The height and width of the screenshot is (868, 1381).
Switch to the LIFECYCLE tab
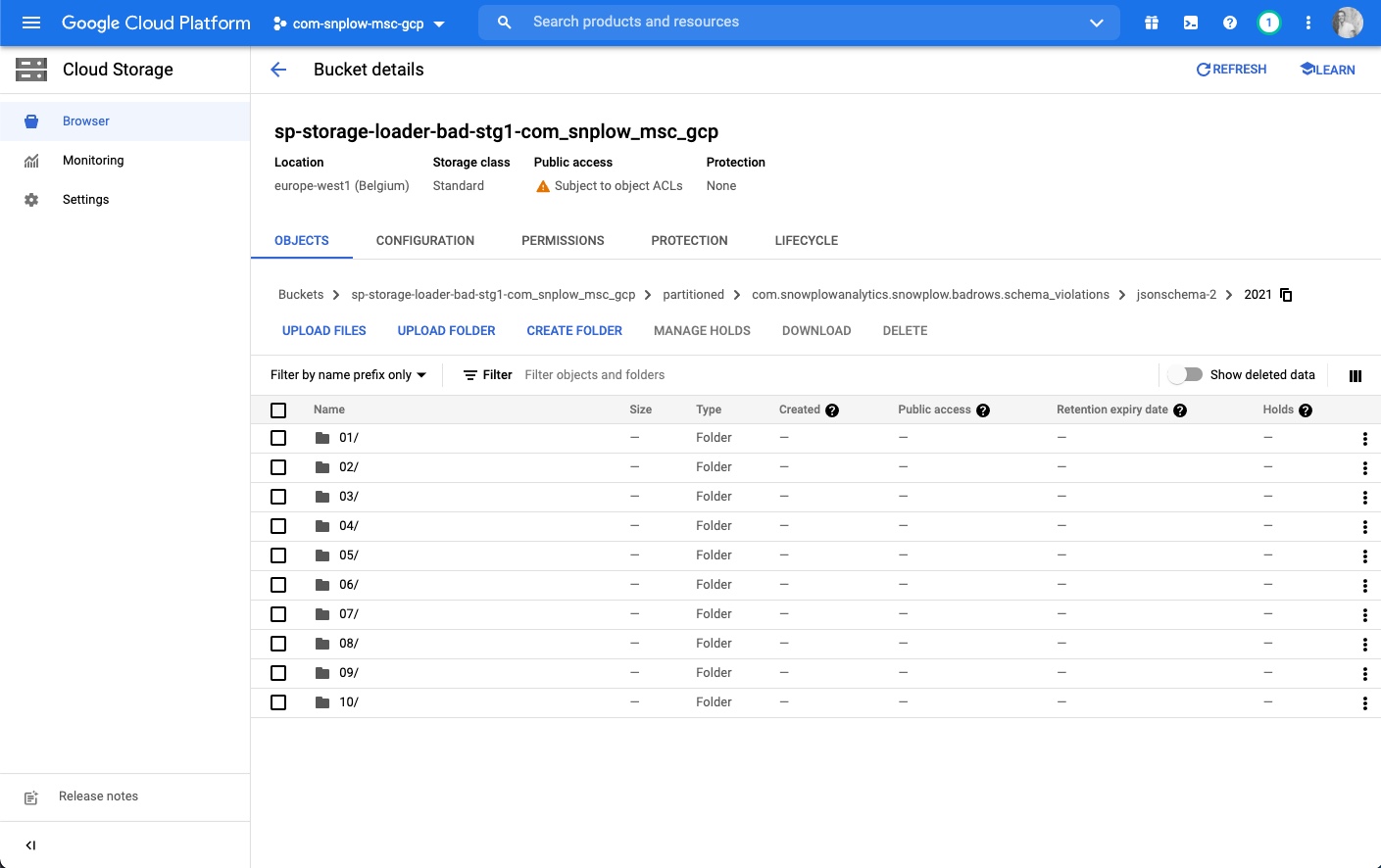[x=806, y=241]
